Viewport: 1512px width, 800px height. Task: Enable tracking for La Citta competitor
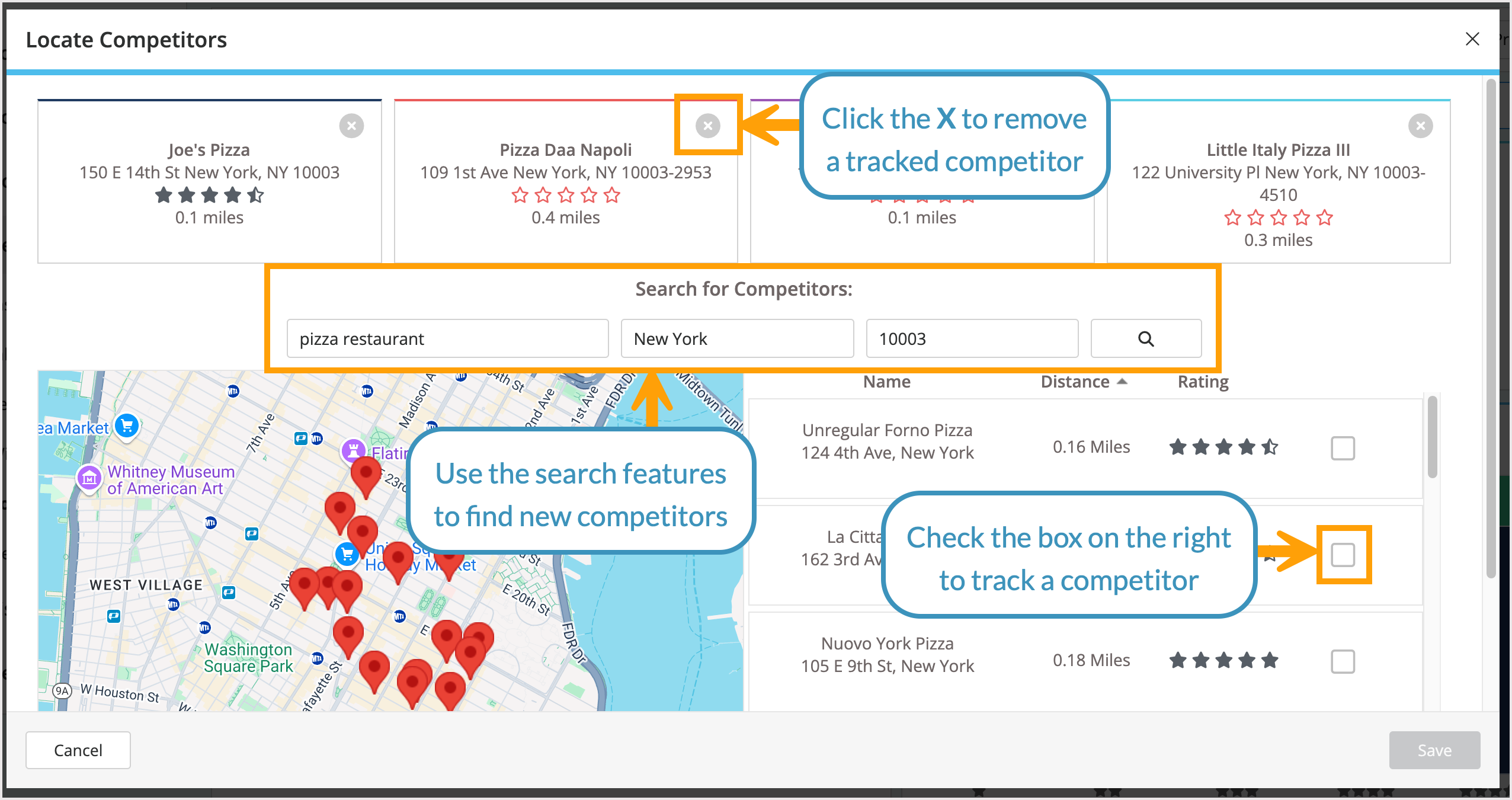click(x=1343, y=555)
